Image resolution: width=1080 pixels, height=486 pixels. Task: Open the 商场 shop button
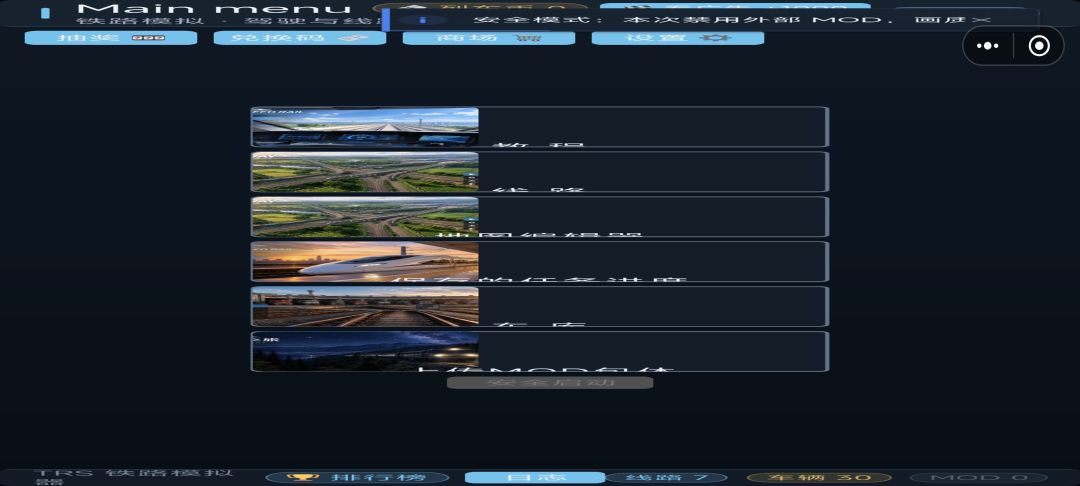pyautogui.click(x=489, y=38)
